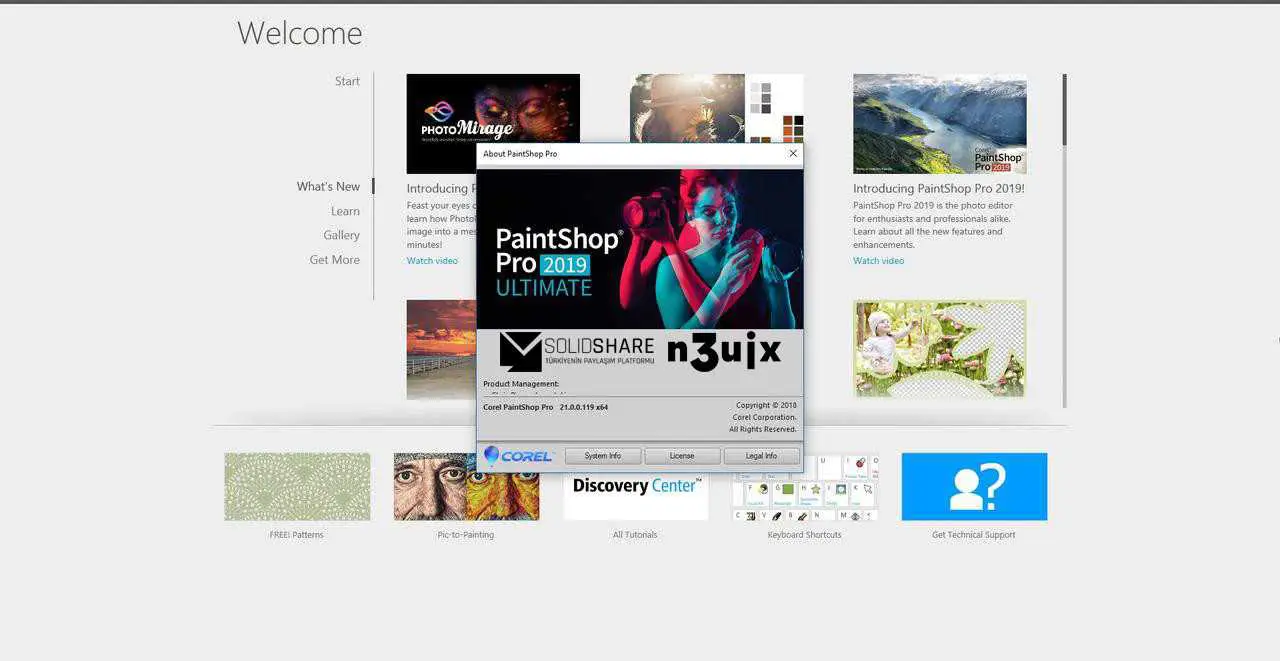Close the About PaintShop Pro dialog
The width and height of the screenshot is (1280, 661).
pos(793,154)
